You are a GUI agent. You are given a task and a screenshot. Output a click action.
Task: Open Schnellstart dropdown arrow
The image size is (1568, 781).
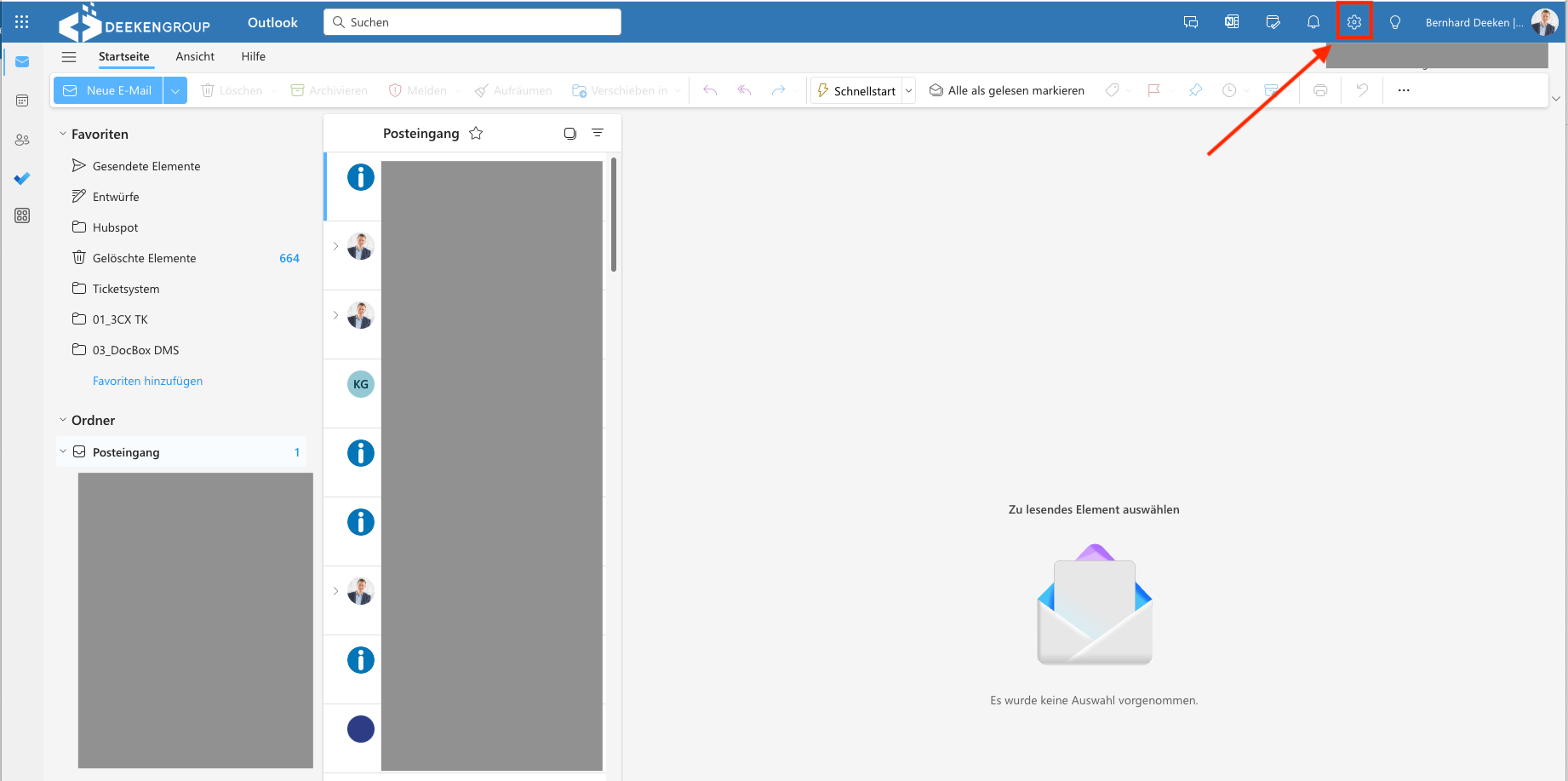pyautogui.click(x=909, y=90)
